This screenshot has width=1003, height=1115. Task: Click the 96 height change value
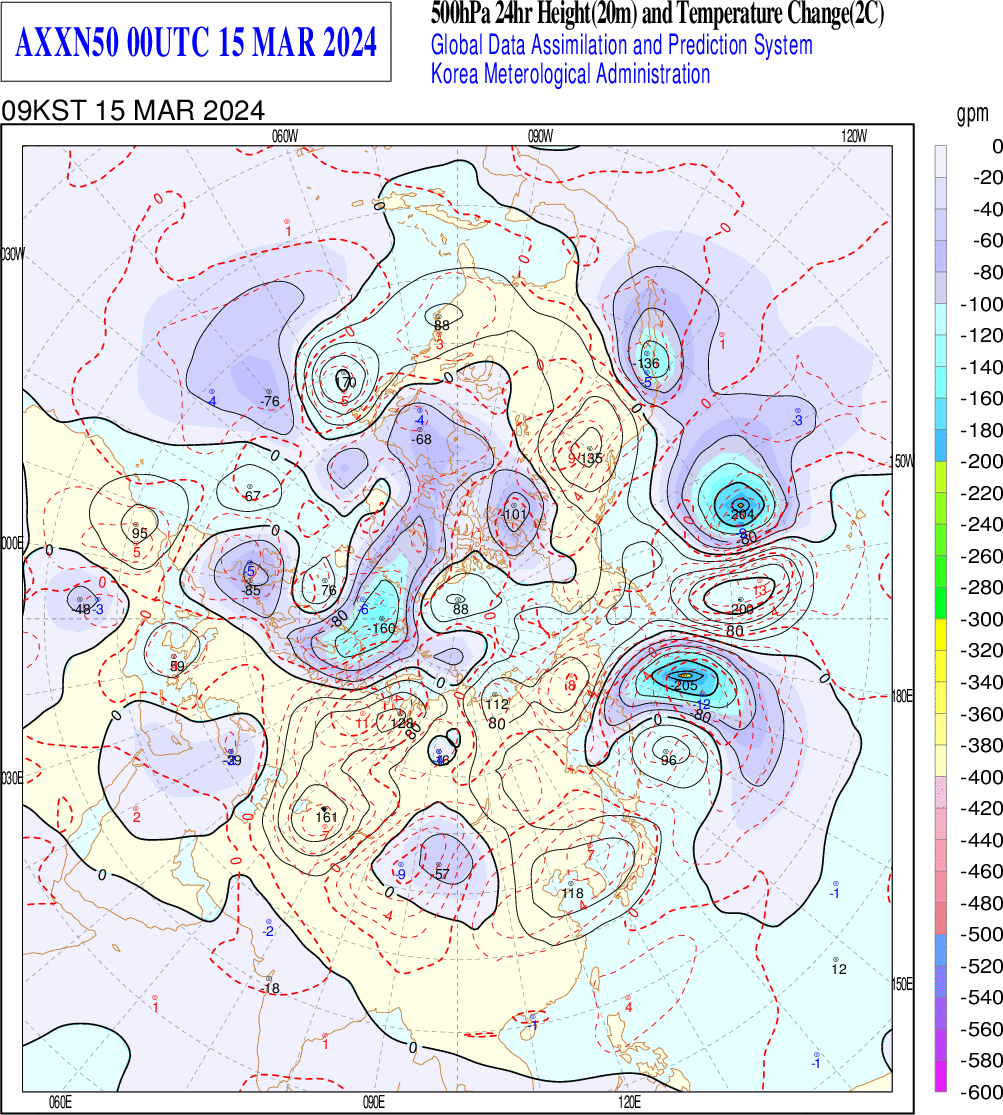(669, 760)
